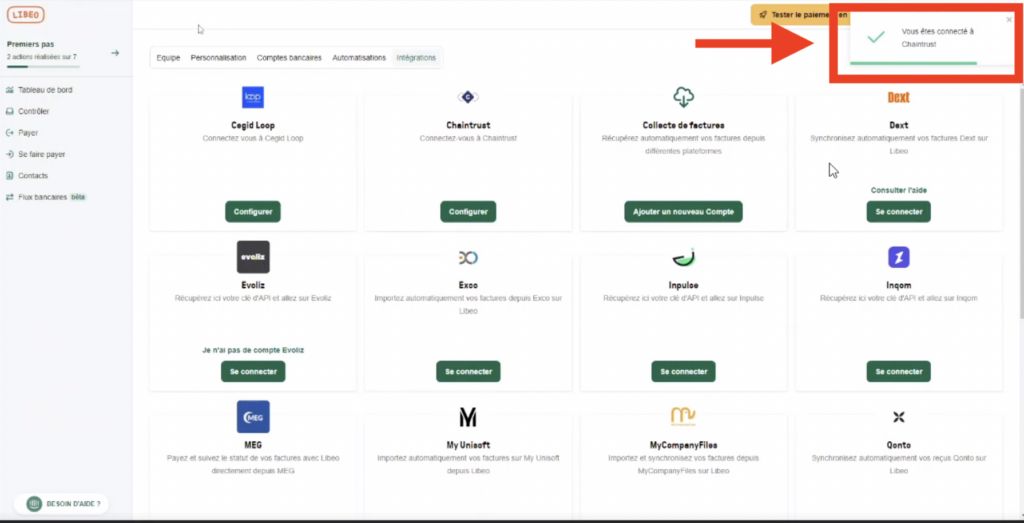This screenshot has height=523, width=1024.
Task: Click the Evoliz logo
Action: [253, 257]
